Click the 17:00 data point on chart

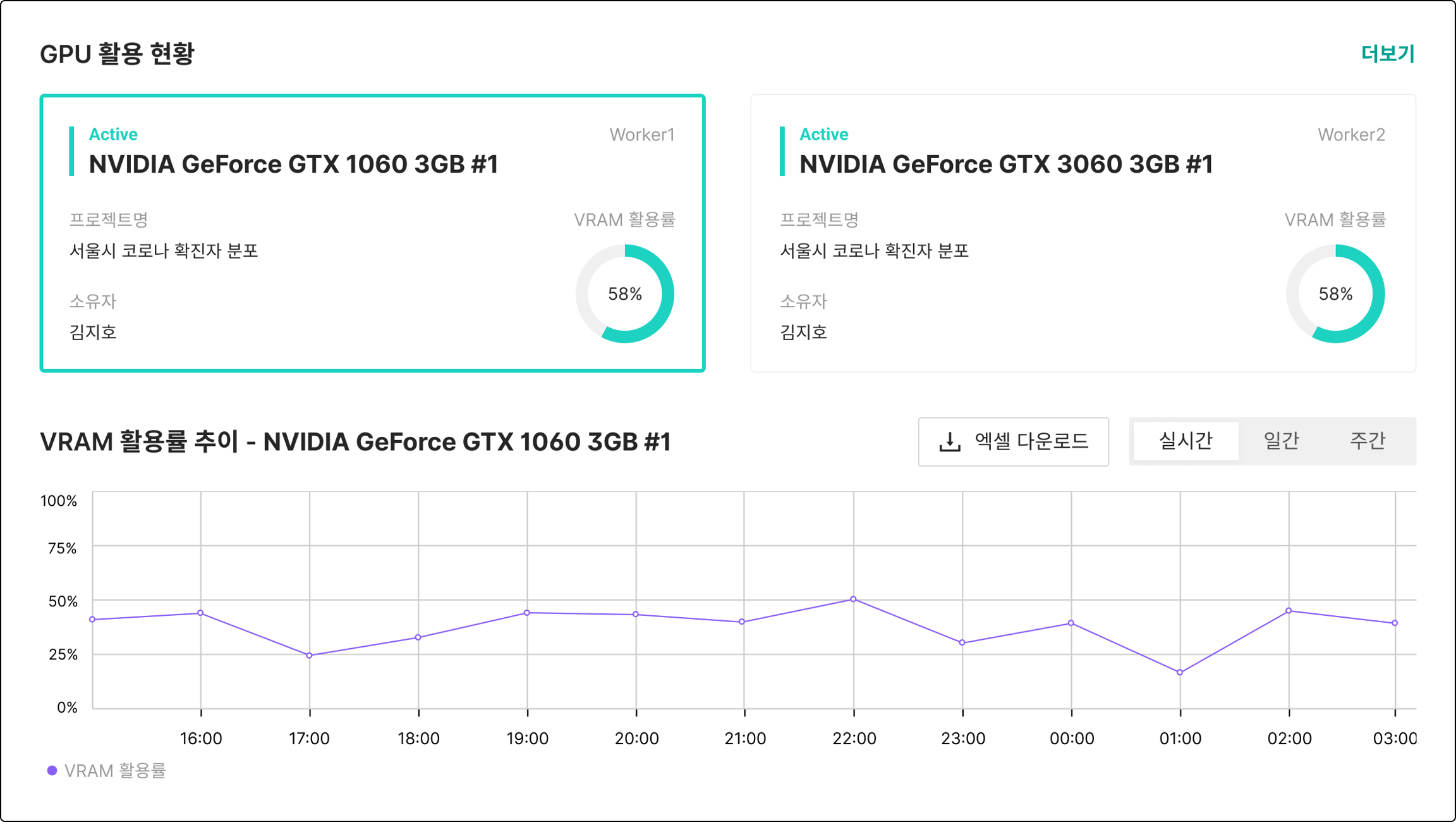(x=309, y=655)
